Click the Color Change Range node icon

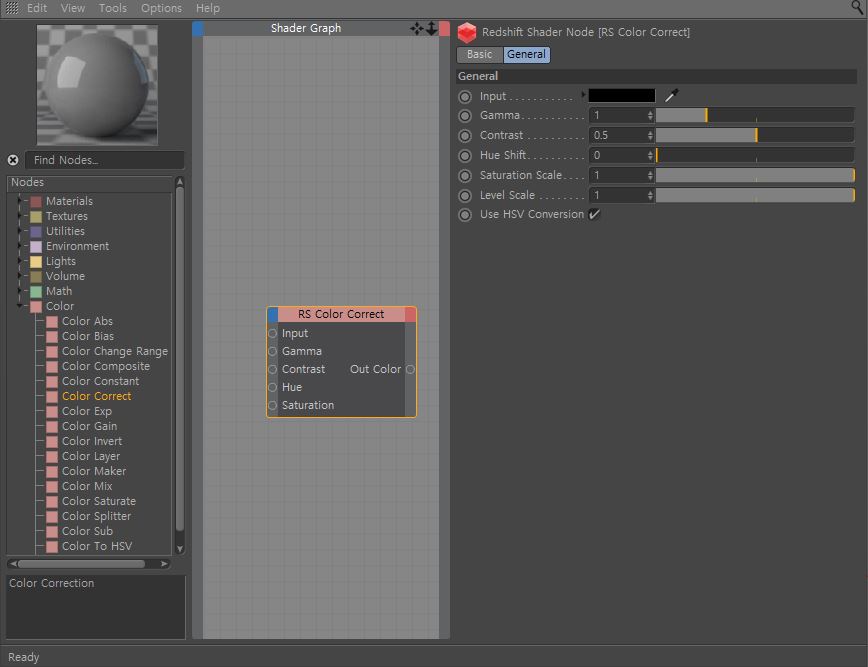tap(52, 351)
